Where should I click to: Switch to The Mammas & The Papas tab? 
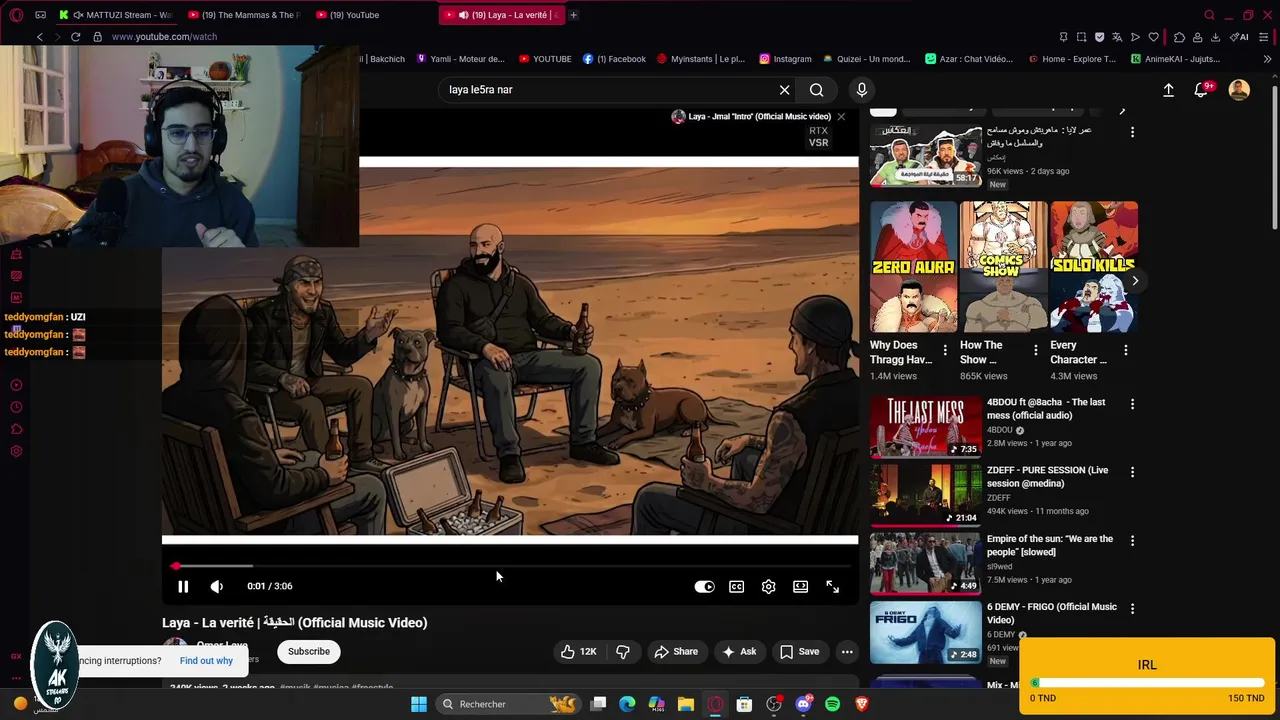pos(243,15)
